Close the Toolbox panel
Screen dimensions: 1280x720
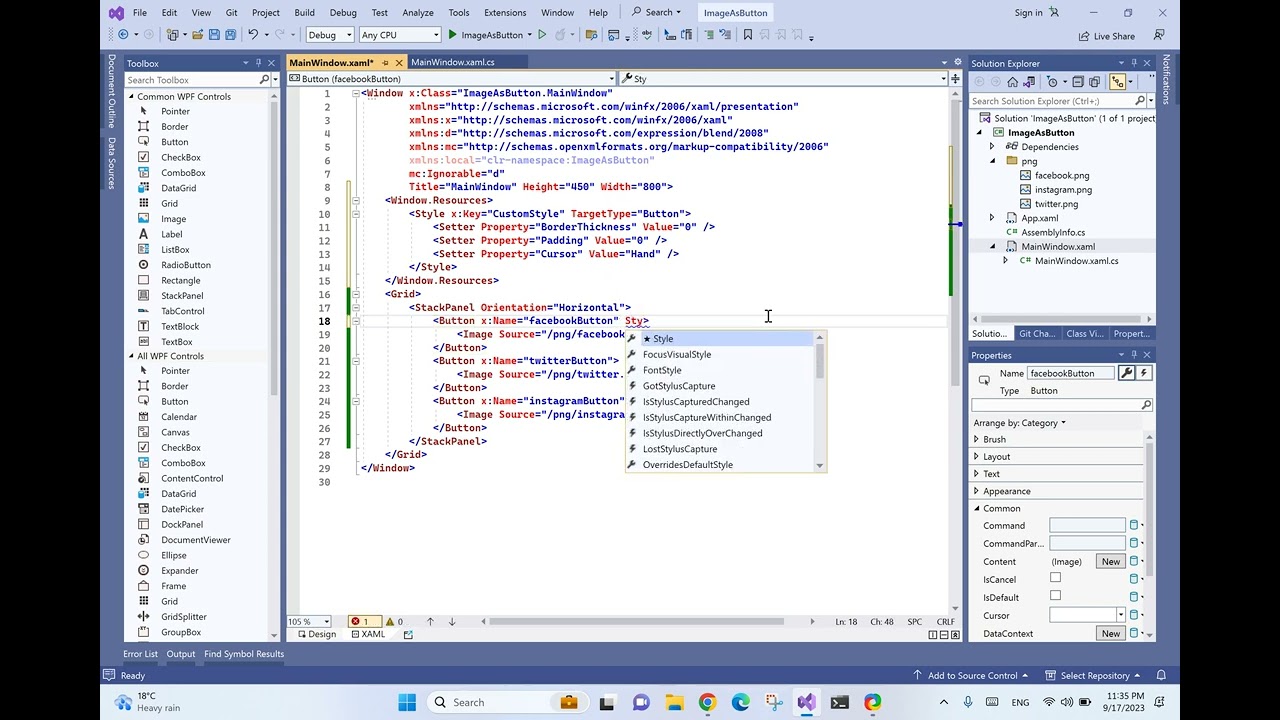click(x=271, y=63)
